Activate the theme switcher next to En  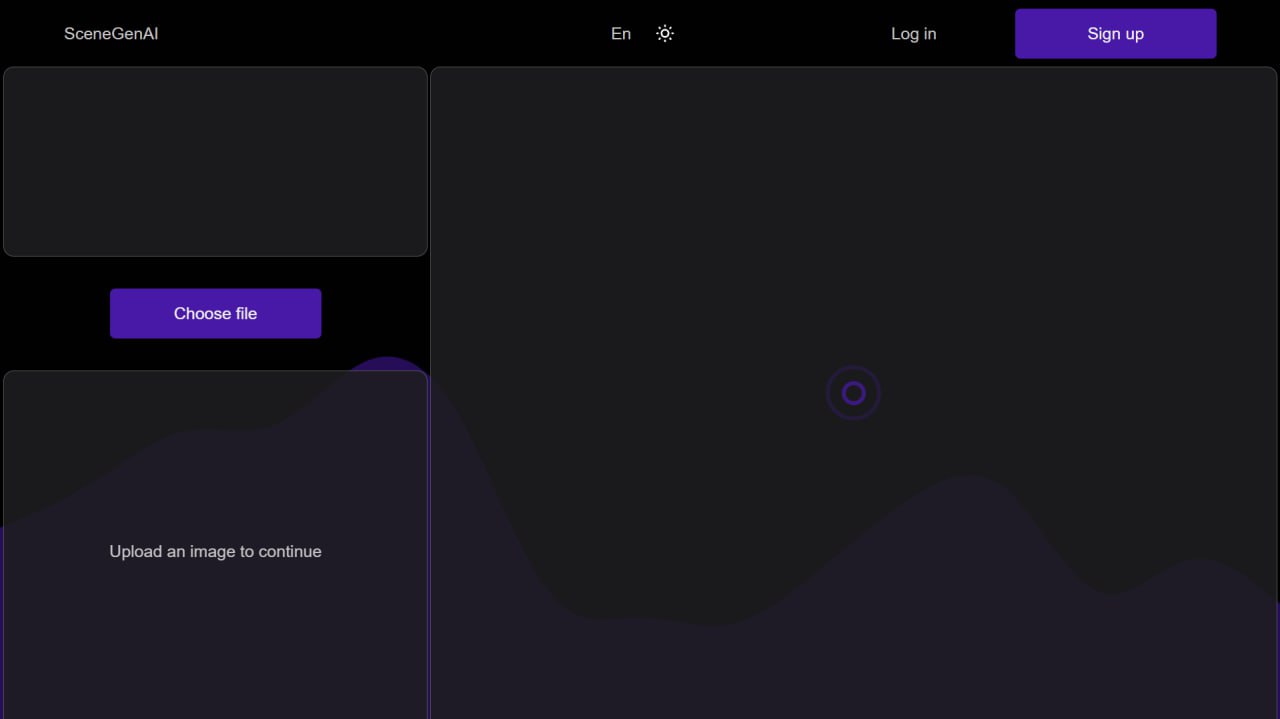pos(665,33)
